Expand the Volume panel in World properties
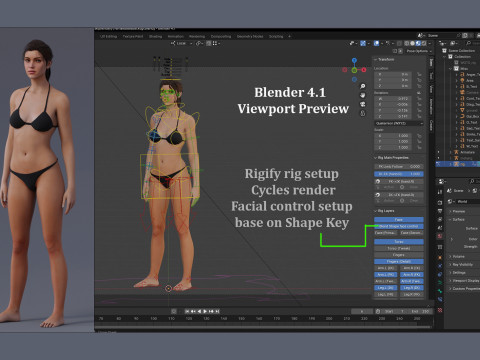Screen dimensions: 480x360 (x=457, y=257)
